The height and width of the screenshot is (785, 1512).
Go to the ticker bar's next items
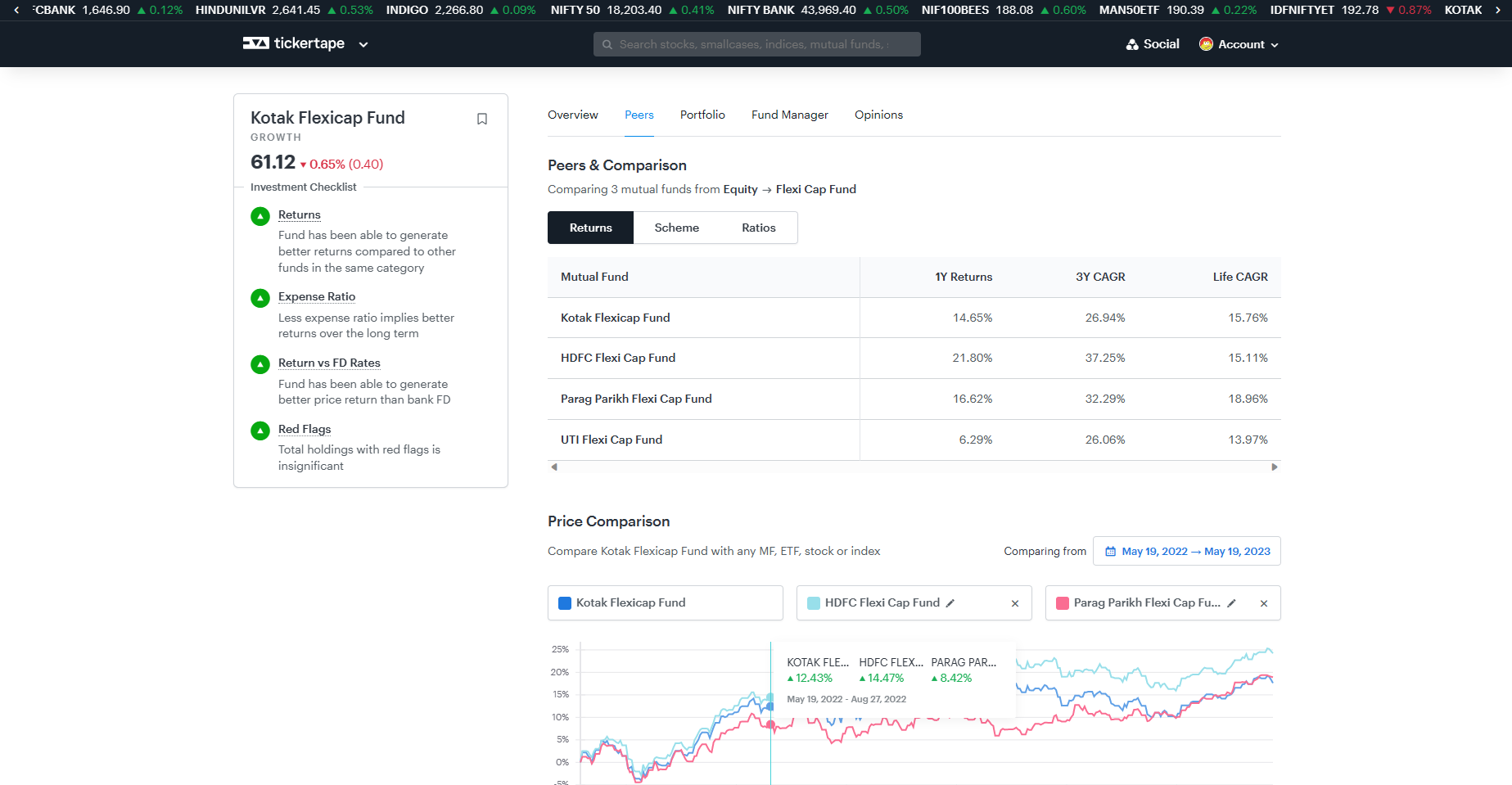click(1498, 10)
